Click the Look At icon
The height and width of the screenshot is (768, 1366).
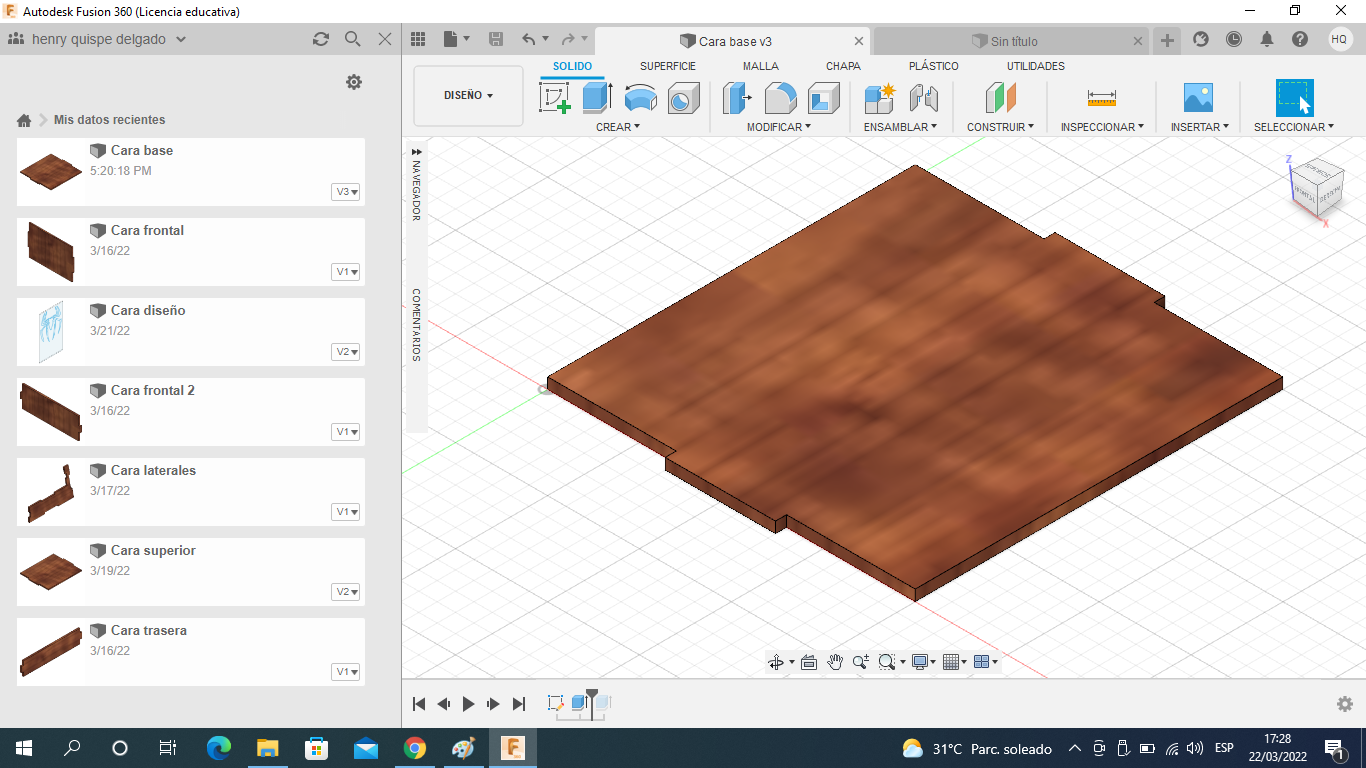click(809, 662)
